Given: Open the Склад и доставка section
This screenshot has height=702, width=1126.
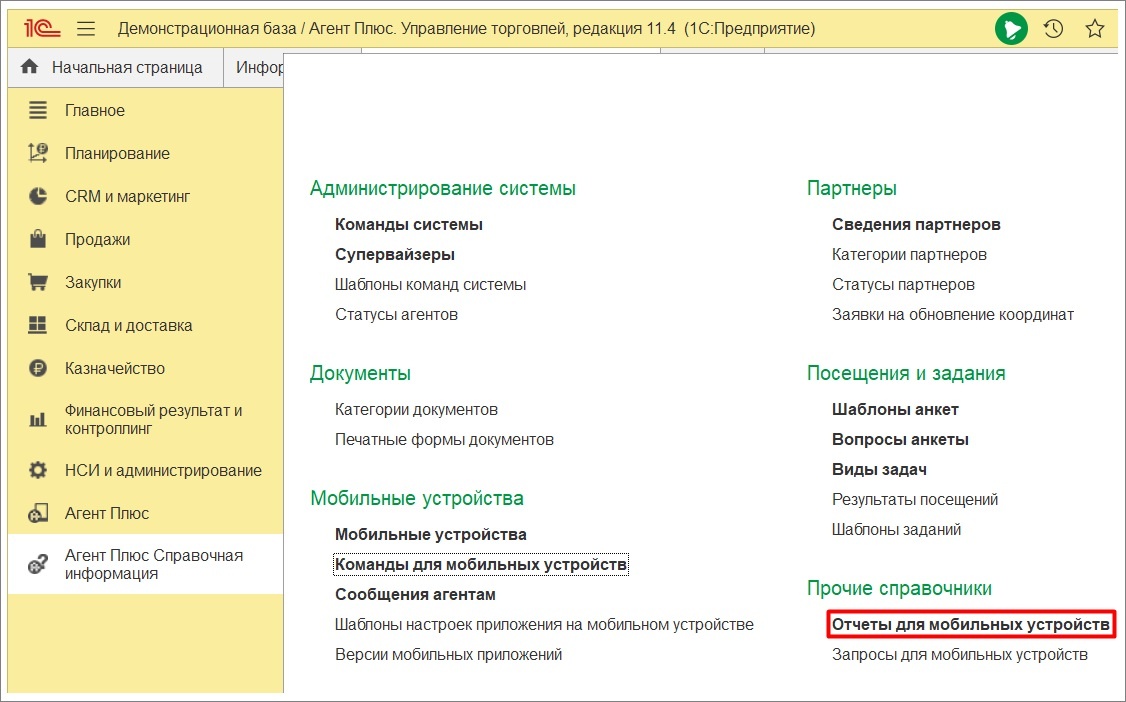Looking at the screenshot, I should [x=129, y=326].
